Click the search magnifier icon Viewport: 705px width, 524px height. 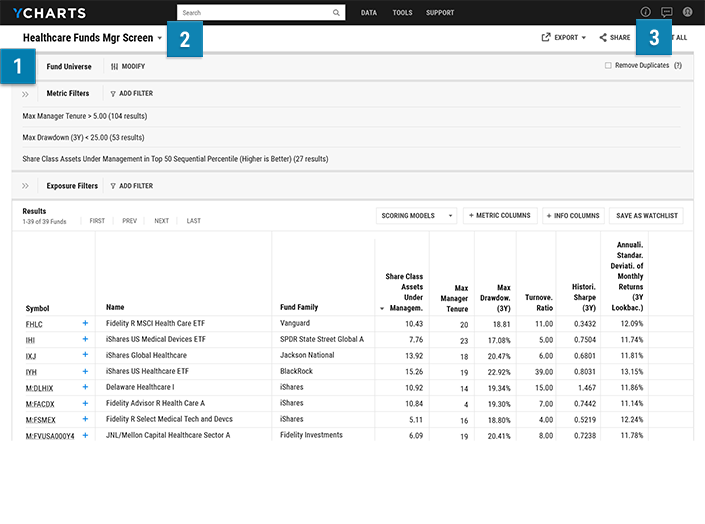336,13
